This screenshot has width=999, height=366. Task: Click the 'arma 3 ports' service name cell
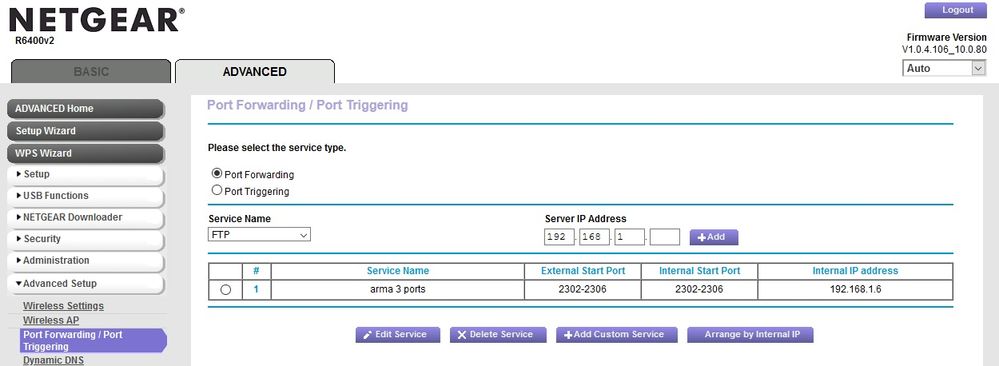tap(398, 289)
